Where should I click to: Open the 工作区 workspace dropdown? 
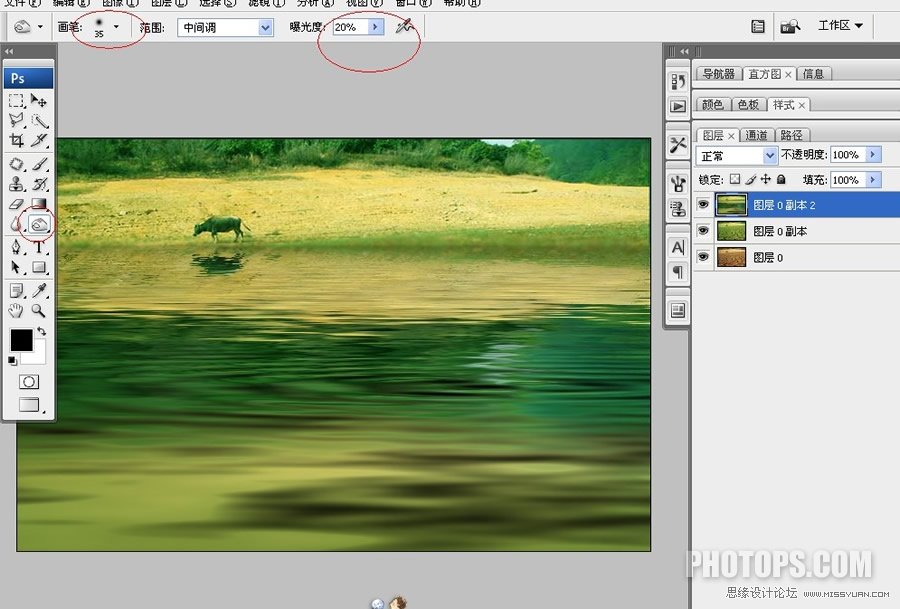pyautogui.click(x=840, y=25)
